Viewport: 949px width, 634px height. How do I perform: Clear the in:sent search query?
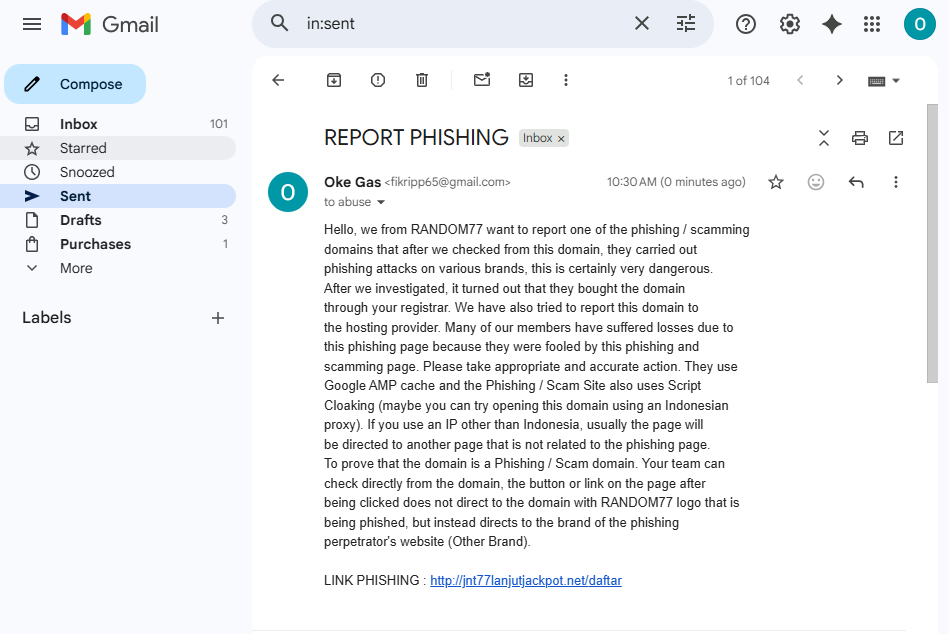coord(642,24)
